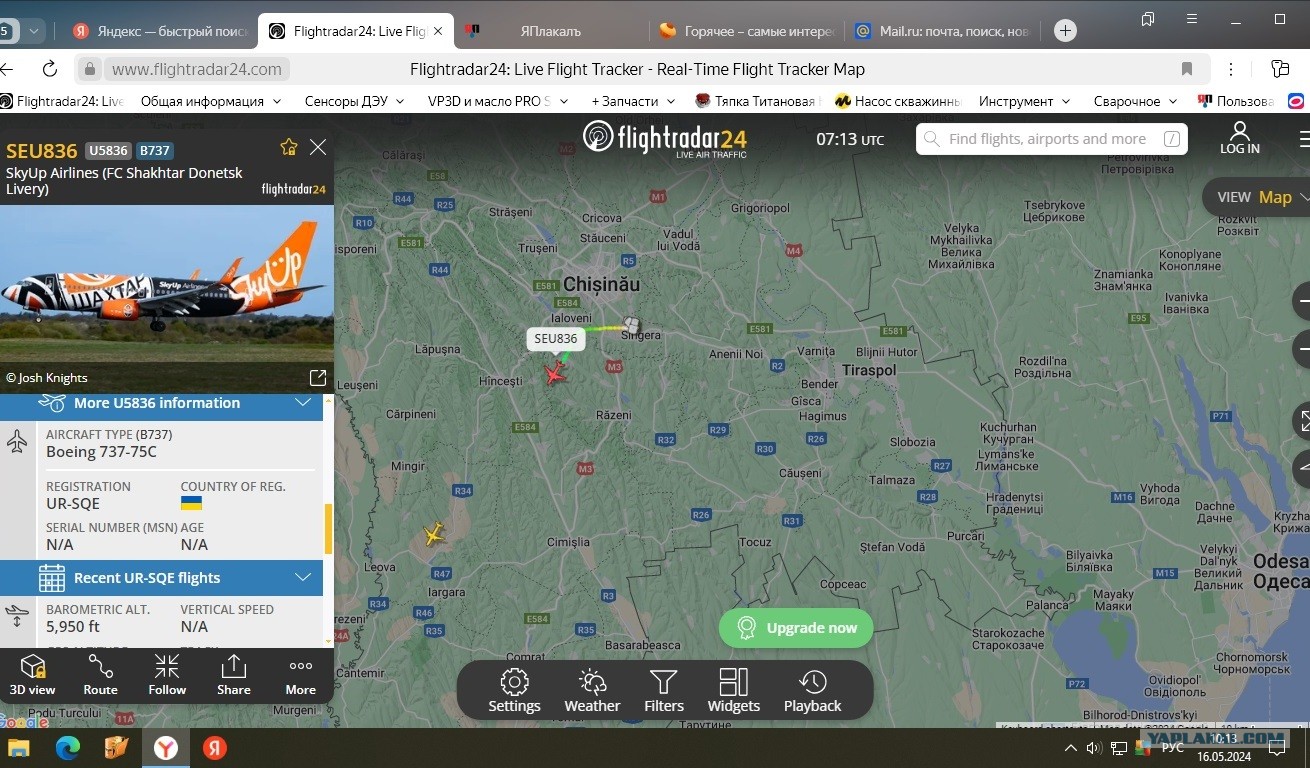Open the + Запчасти bookmark folder
Viewport: 1310px width, 768px height.
click(634, 101)
